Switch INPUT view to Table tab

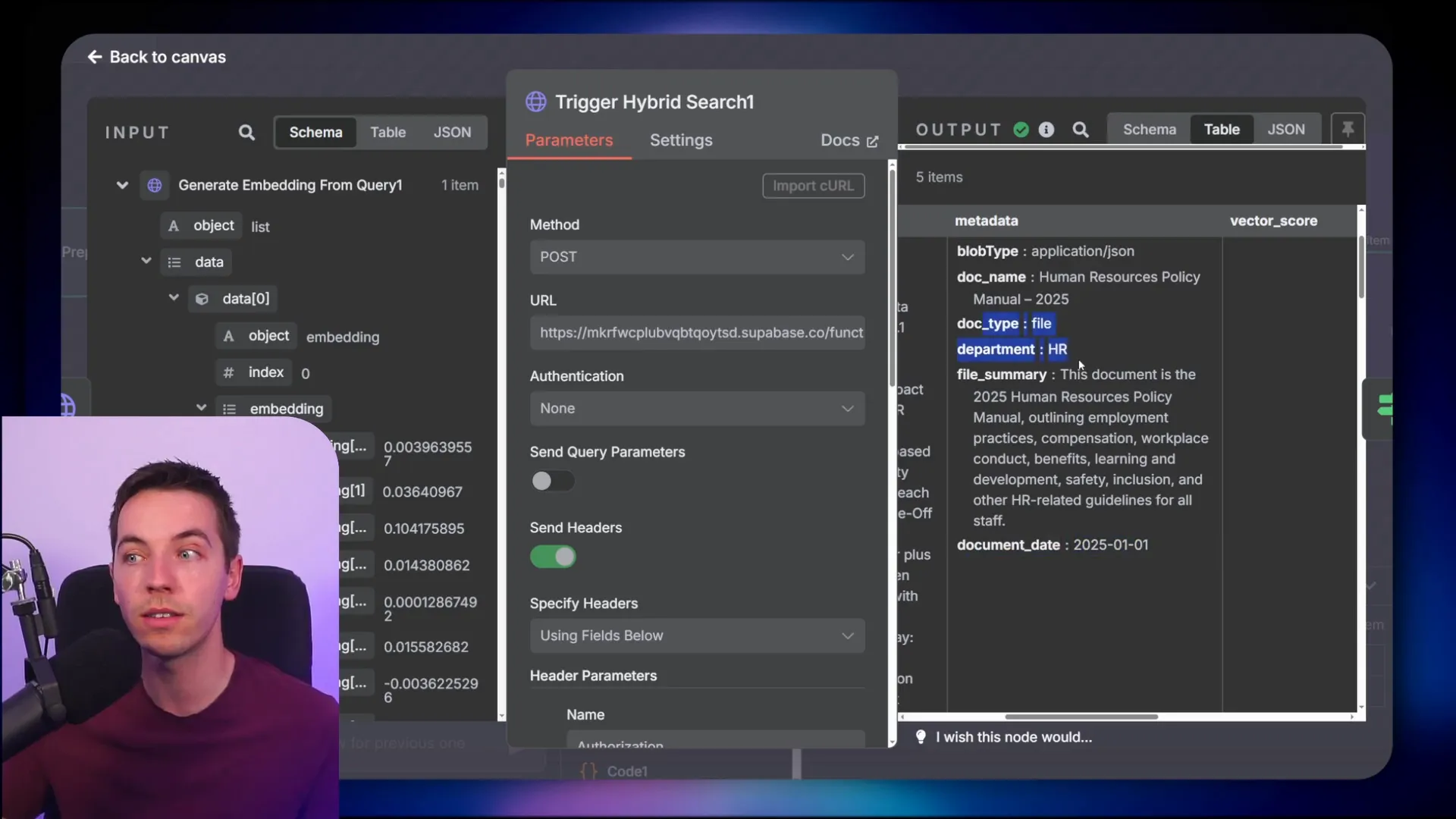point(388,132)
